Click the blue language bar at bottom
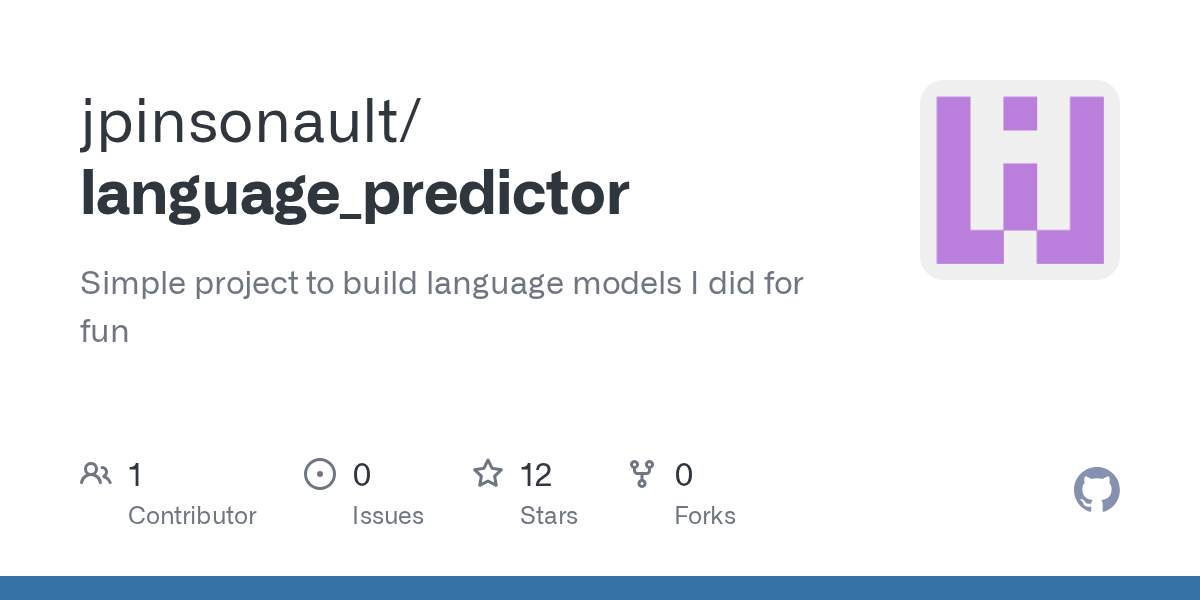Screen dimensions: 1200x600 tap(600, 588)
